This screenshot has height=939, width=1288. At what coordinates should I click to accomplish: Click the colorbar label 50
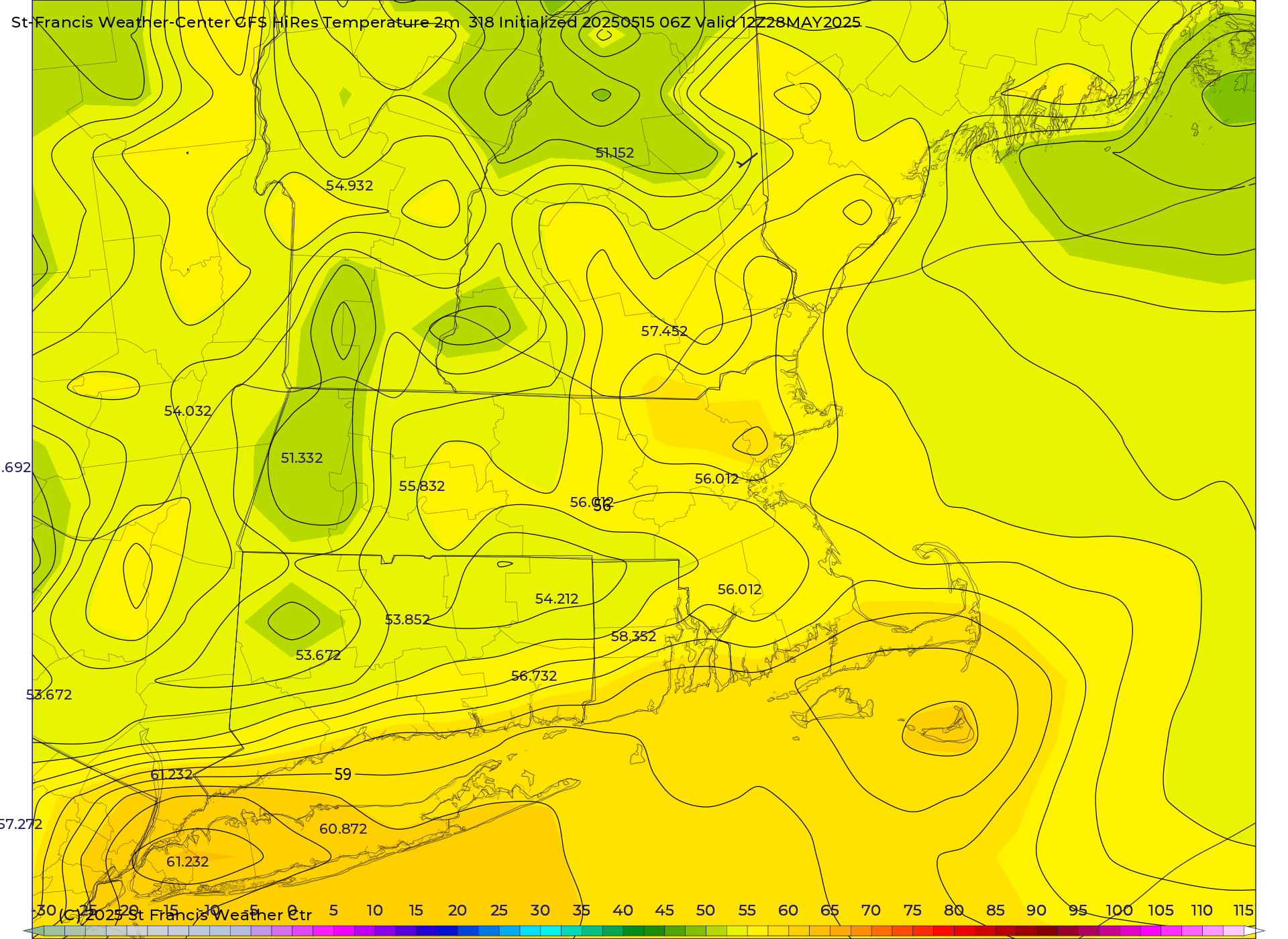[x=706, y=911]
